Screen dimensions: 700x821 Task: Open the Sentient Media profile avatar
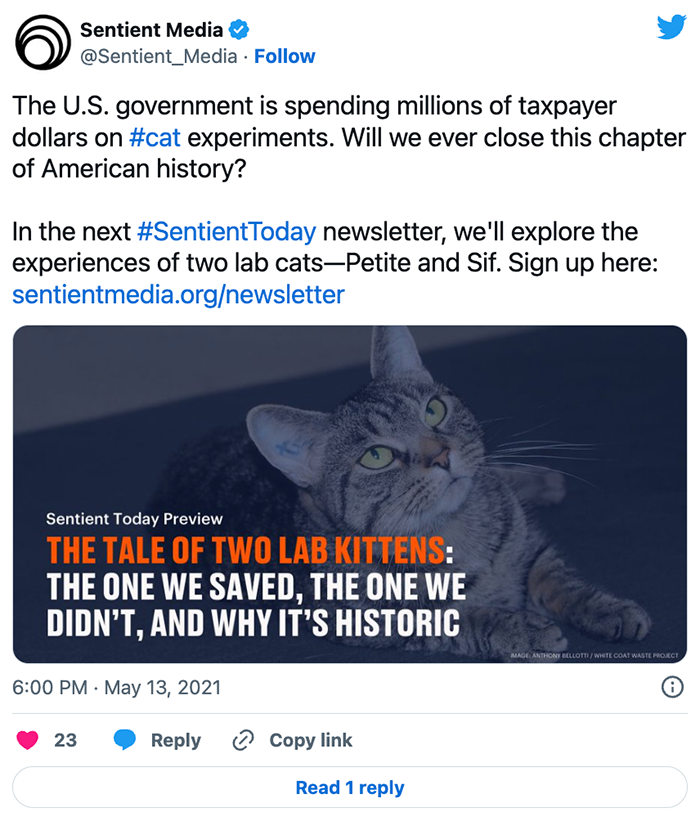pyautogui.click(x=40, y=43)
